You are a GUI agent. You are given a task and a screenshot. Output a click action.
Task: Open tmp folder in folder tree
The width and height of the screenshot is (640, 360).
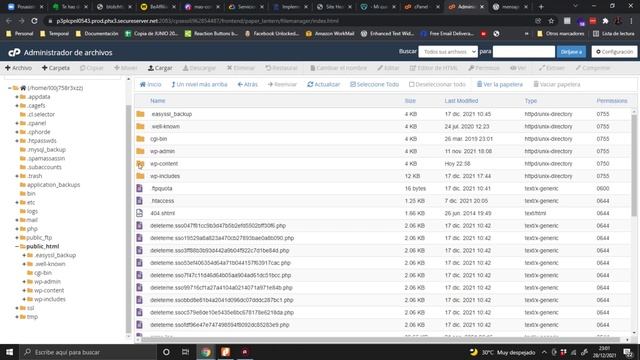[x=32, y=317]
